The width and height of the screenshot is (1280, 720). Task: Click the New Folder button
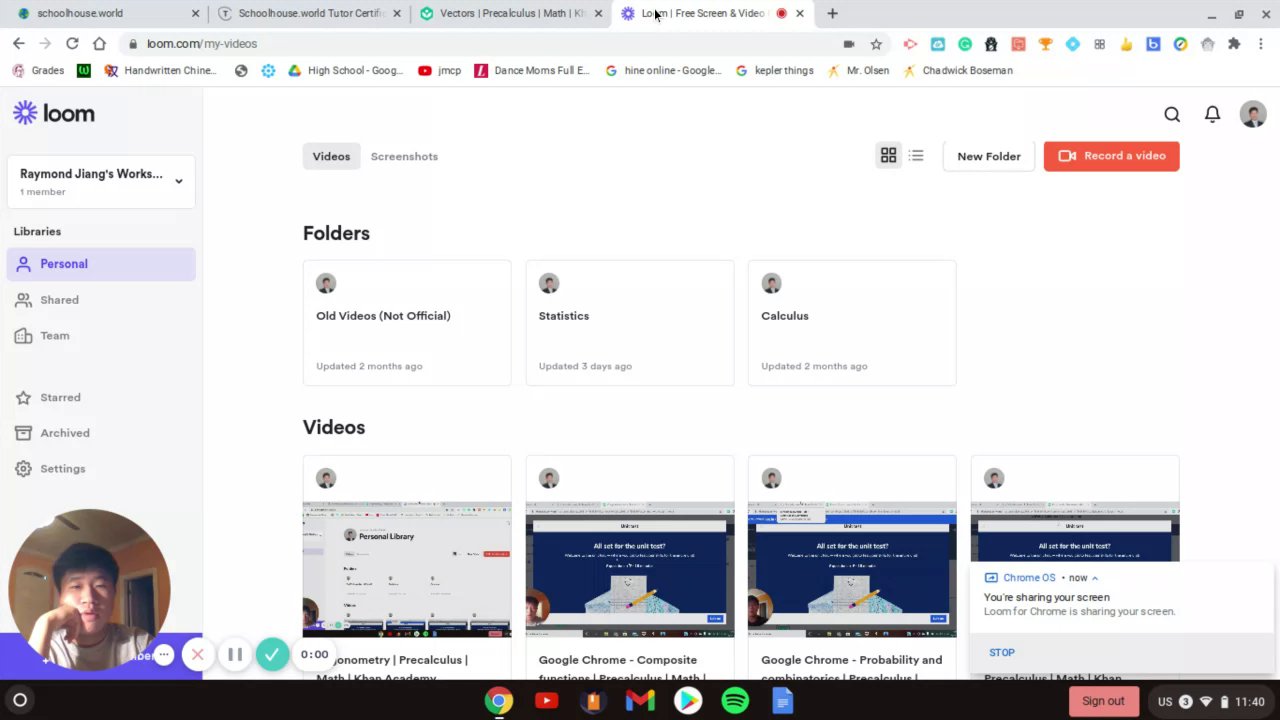click(x=988, y=156)
